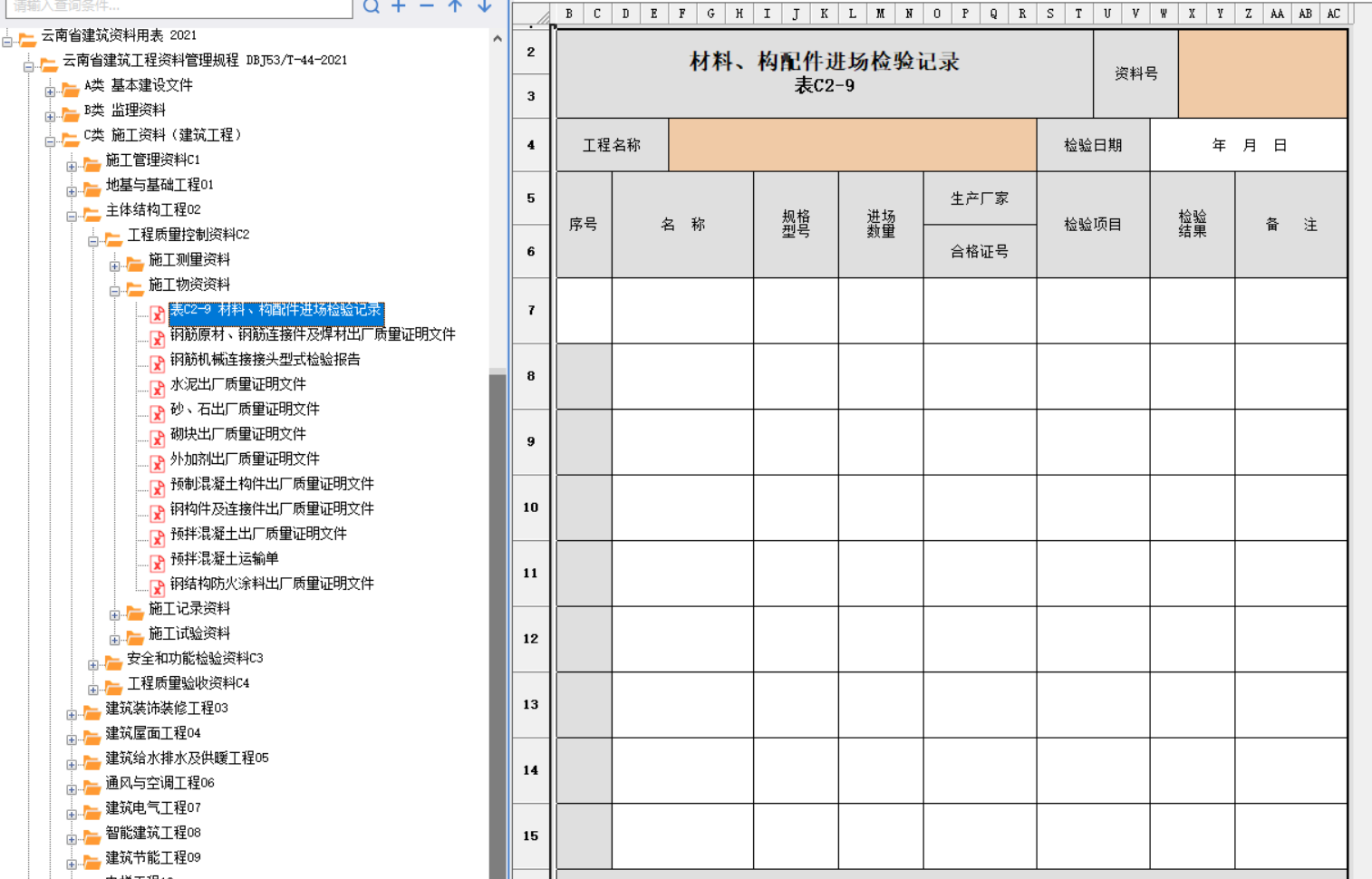Screen dimensions: 1372x879
Task: Open 砌块出厂质量证明文件 in tree
Action: (237, 434)
